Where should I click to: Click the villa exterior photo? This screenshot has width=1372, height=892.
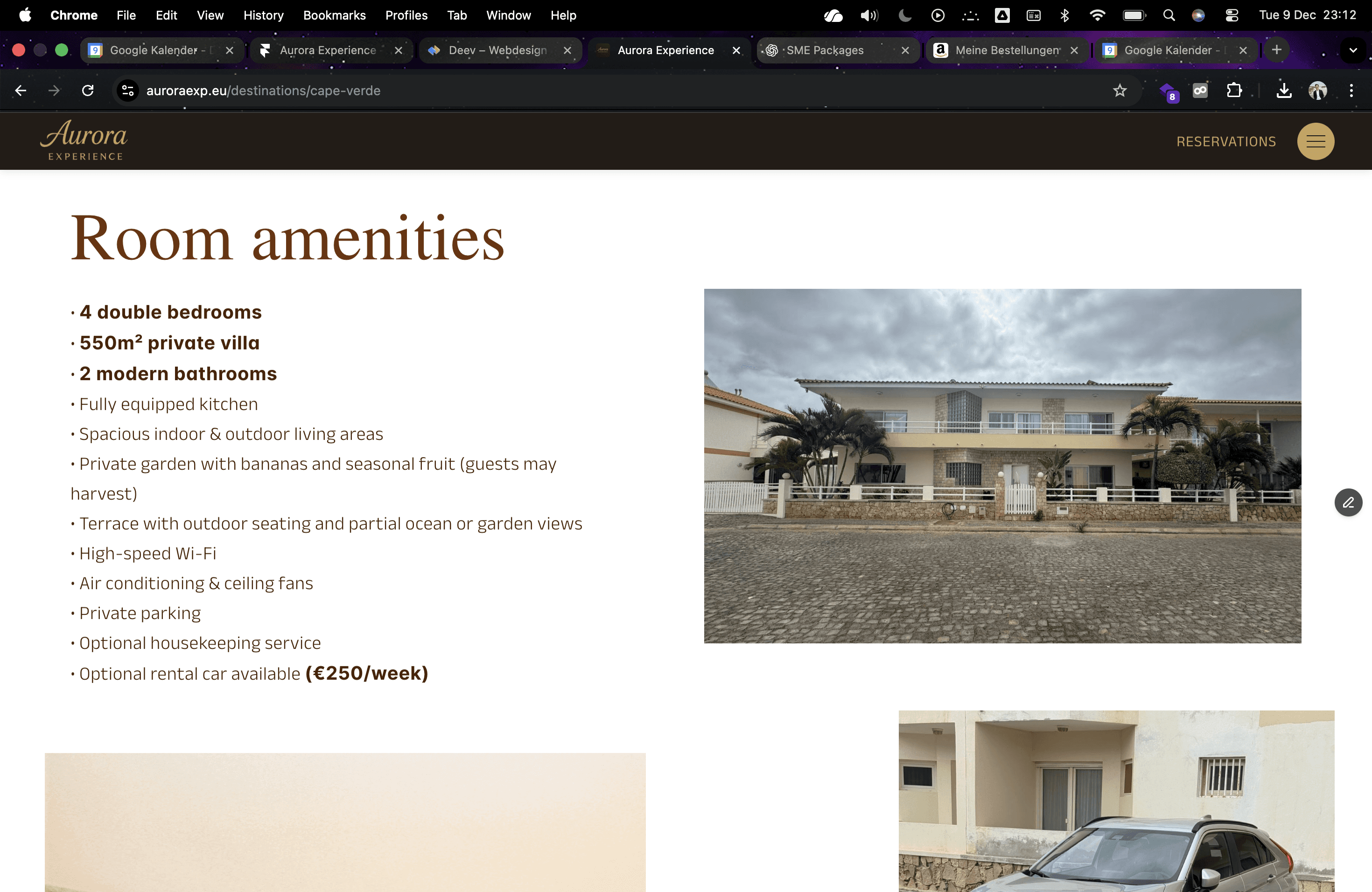1002,466
